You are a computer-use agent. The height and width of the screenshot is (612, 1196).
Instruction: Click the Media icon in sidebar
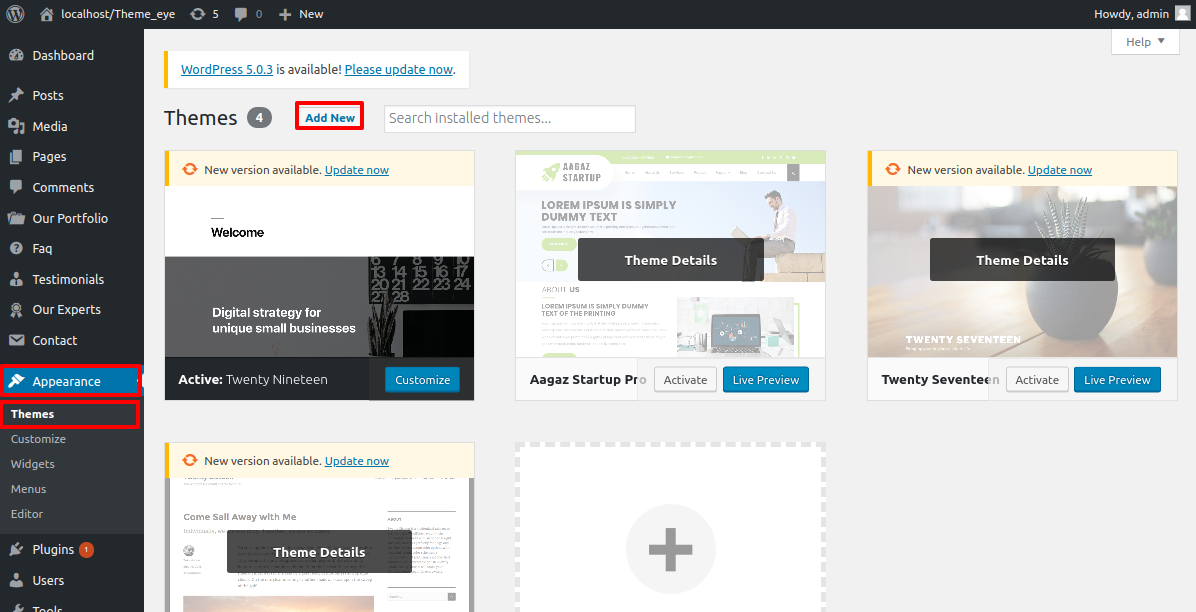[x=16, y=126]
